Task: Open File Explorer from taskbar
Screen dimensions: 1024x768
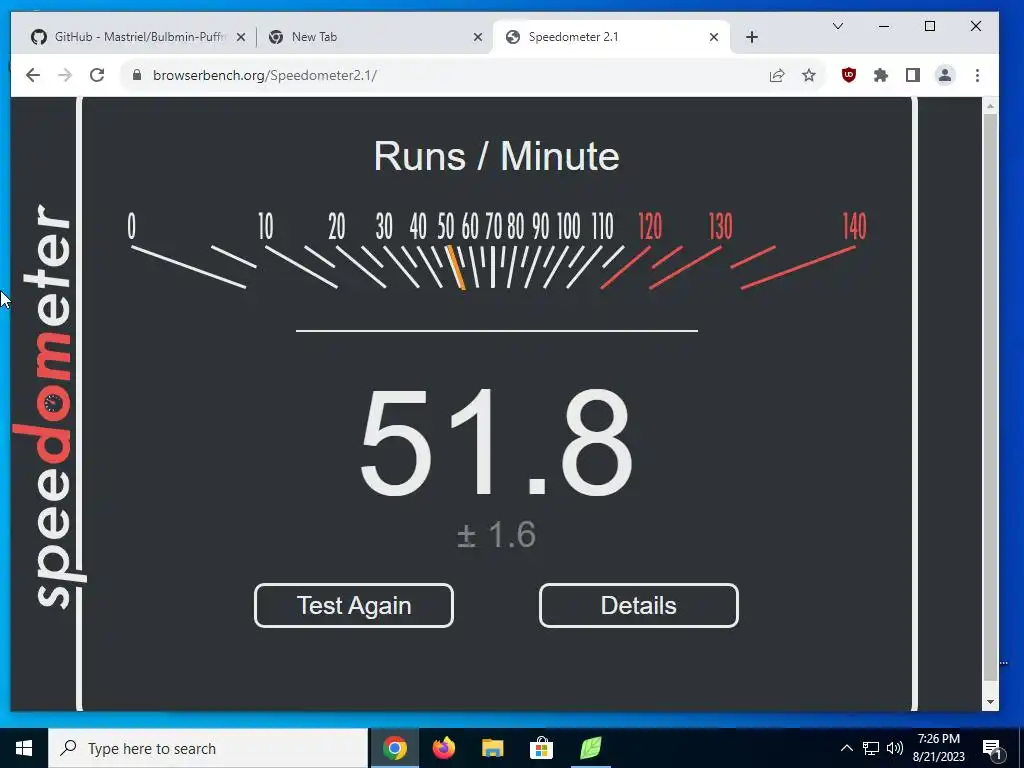Action: [492, 748]
